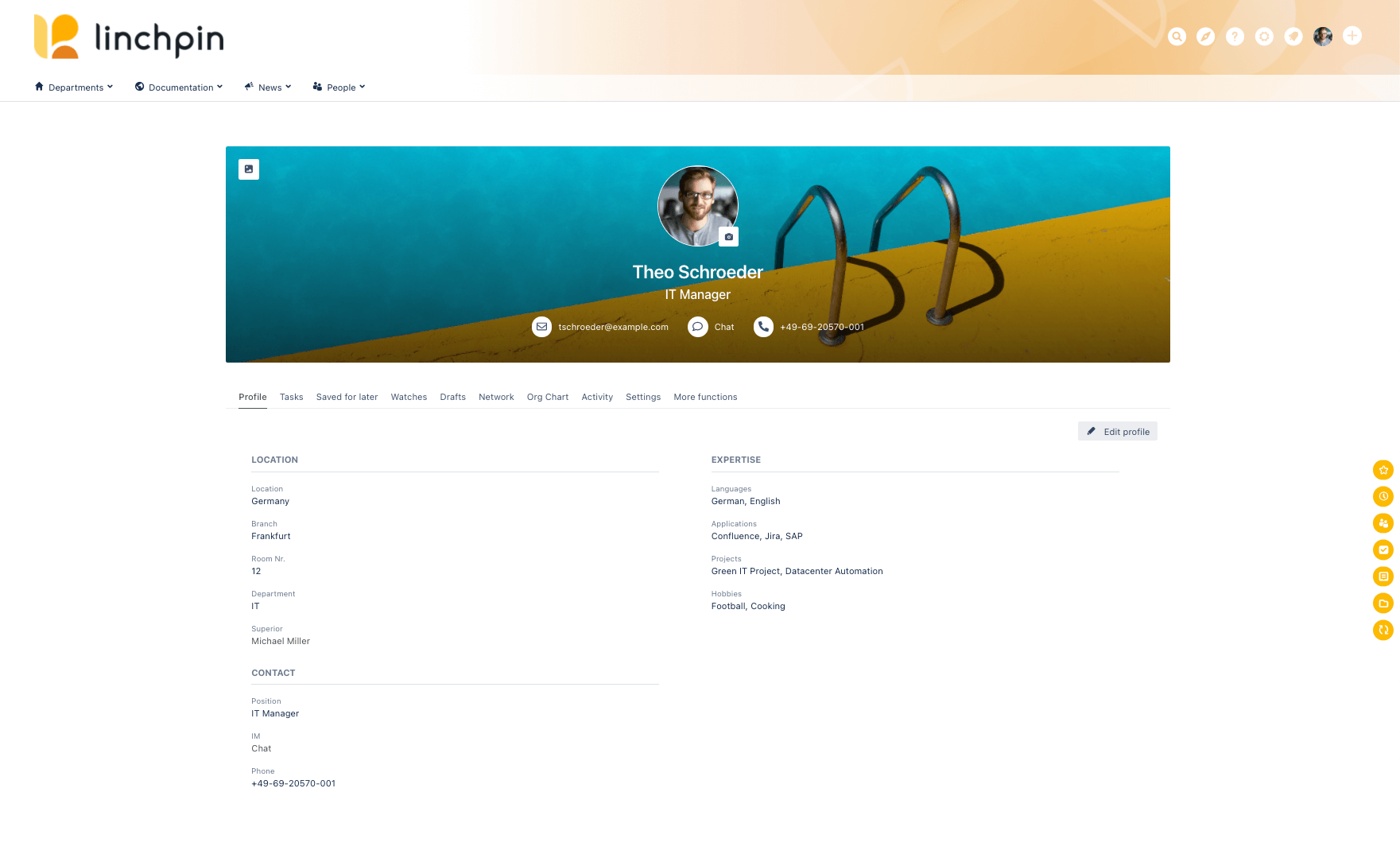1400x858 pixels.
Task: Click the projects value Green IT Project
Action: tap(746, 571)
